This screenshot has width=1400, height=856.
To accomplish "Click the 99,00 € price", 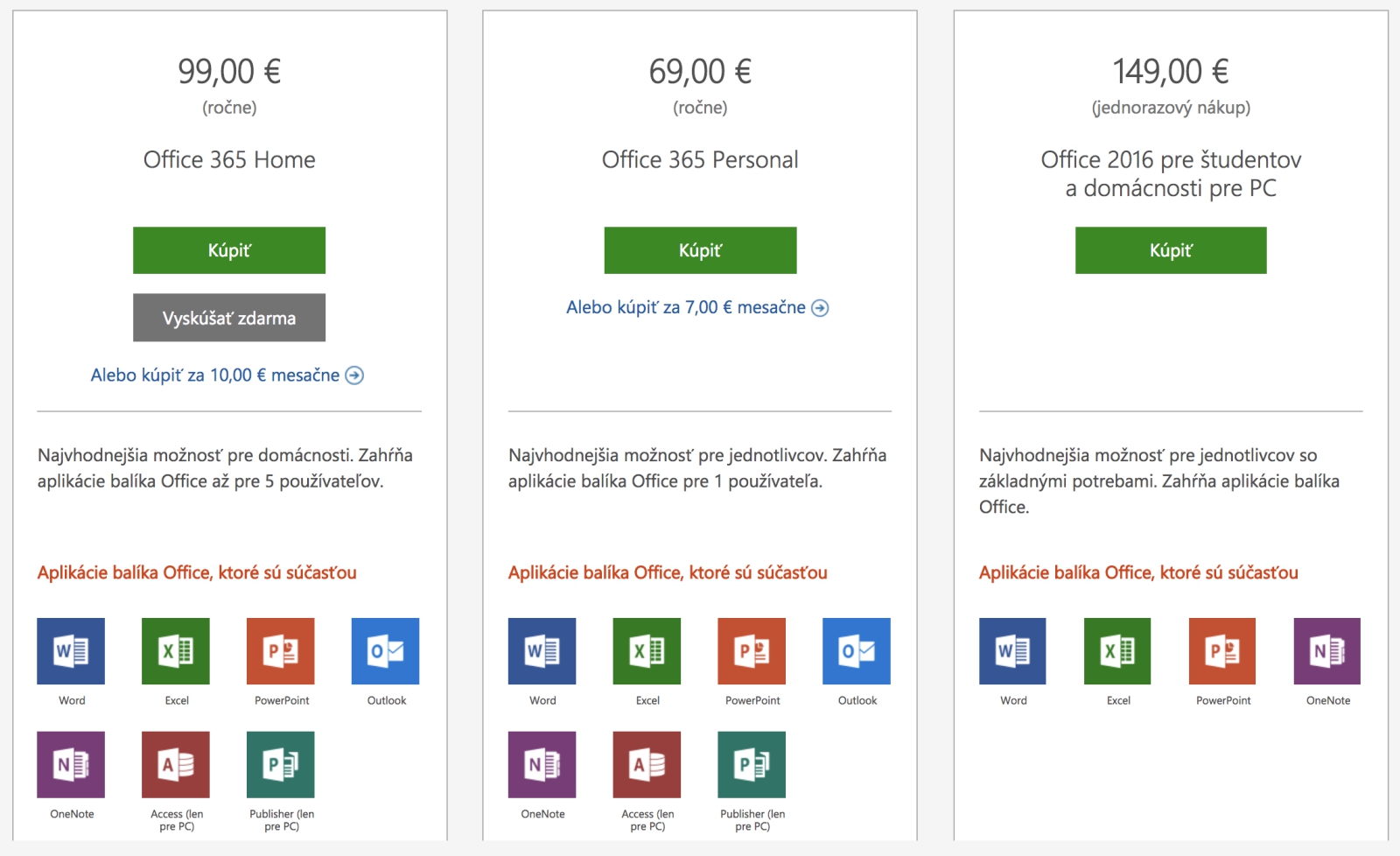I will coord(229,72).
